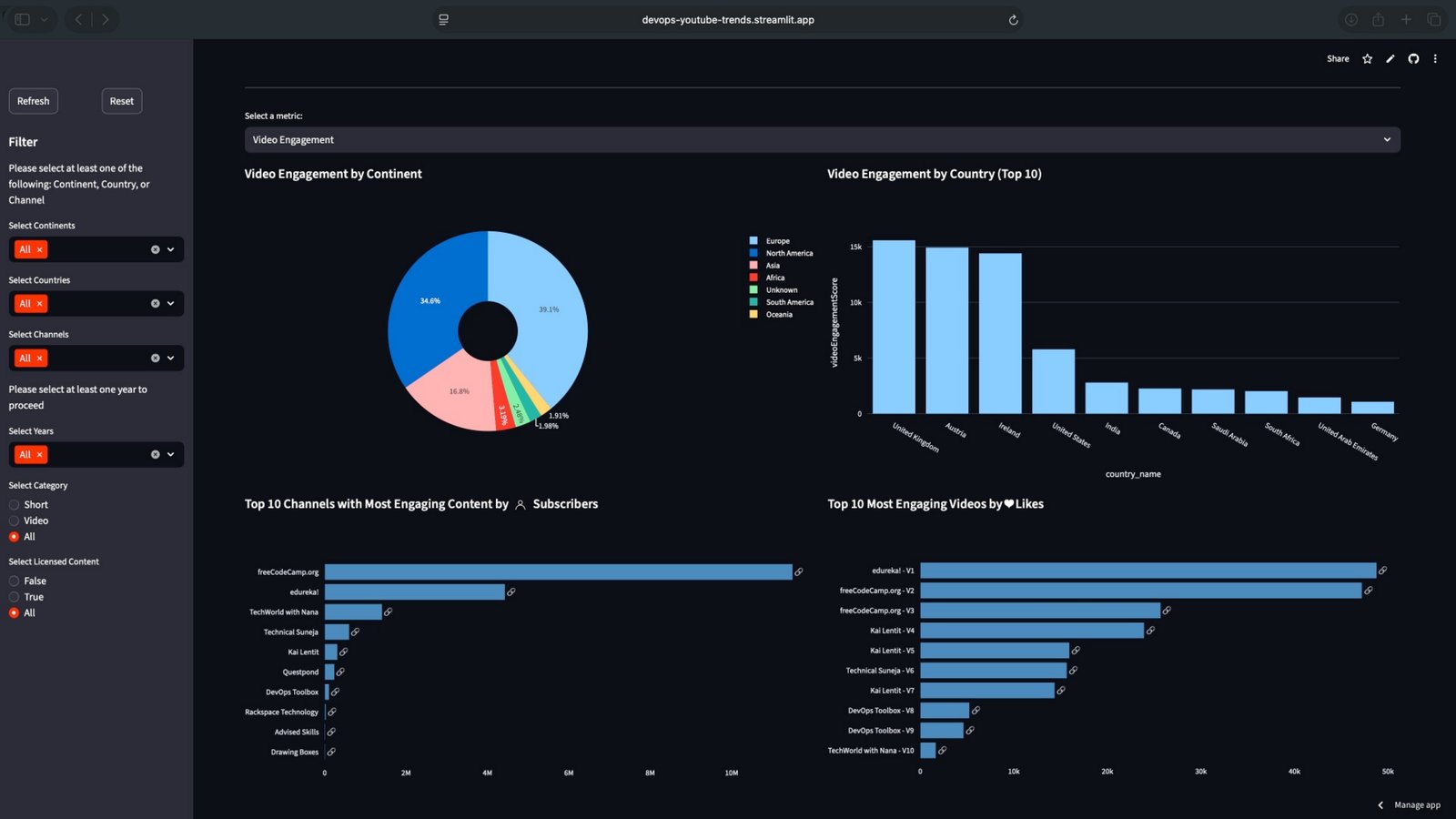Expand the Select Channels dropdown arrow
Screen dimensions: 1456x819
pyautogui.click(x=170, y=359)
